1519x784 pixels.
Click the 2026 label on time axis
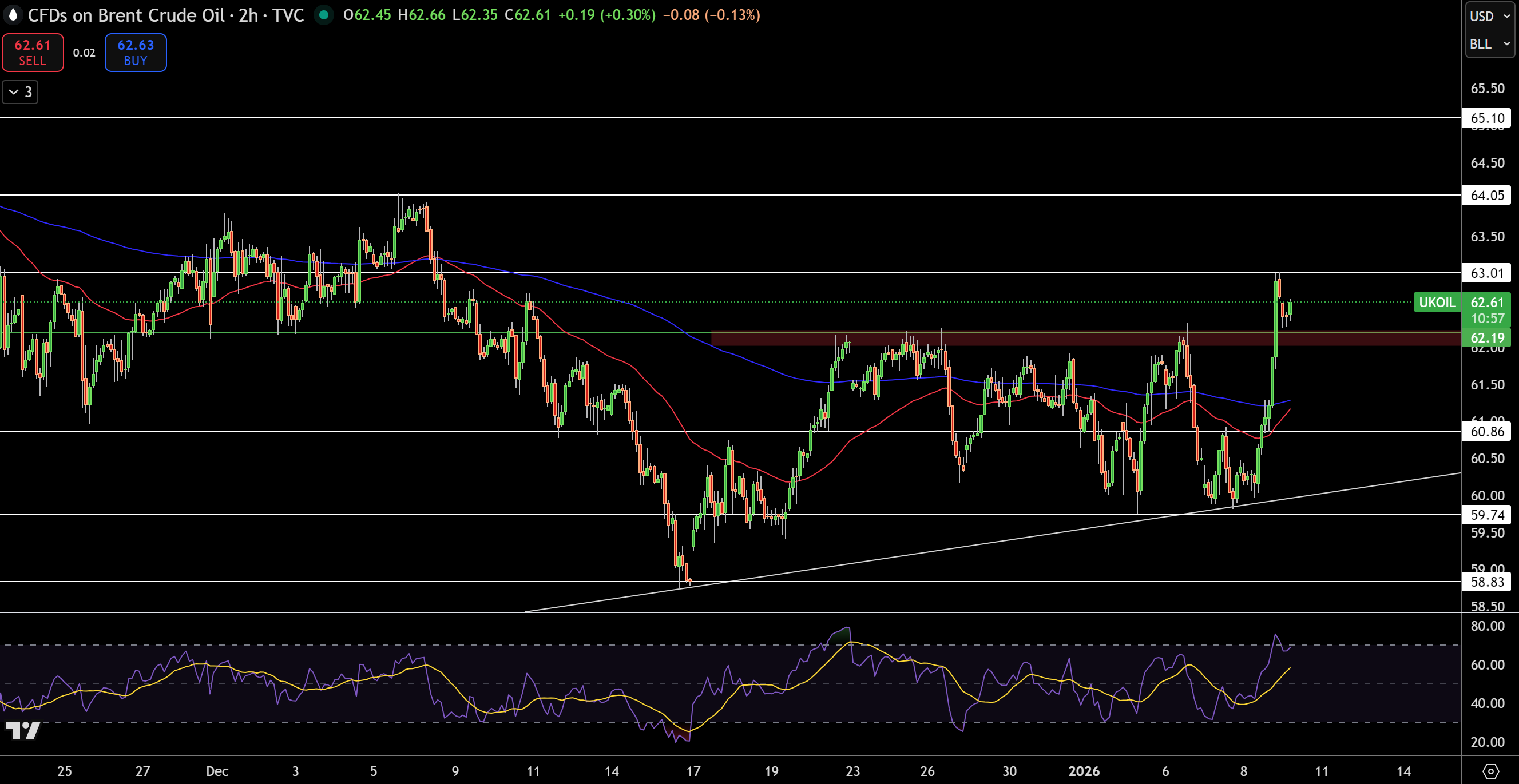(1084, 771)
